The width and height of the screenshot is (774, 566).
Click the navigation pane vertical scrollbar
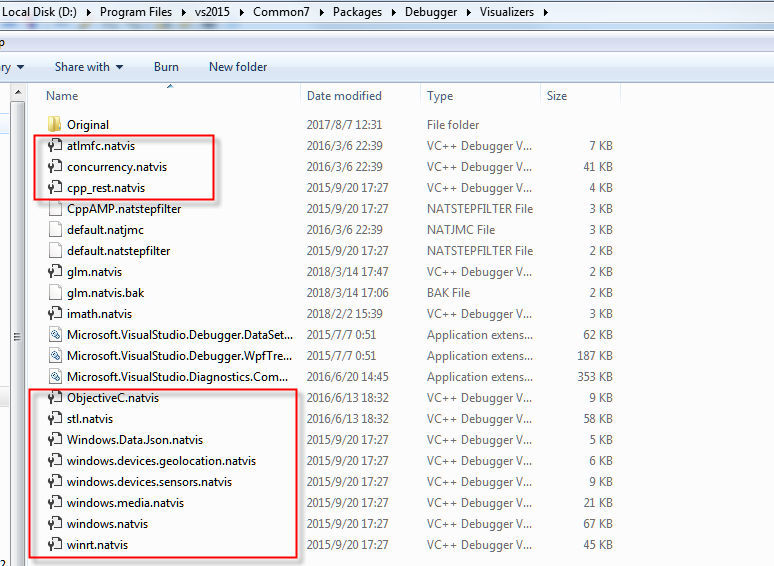pyautogui.click(x=15, y=336)
